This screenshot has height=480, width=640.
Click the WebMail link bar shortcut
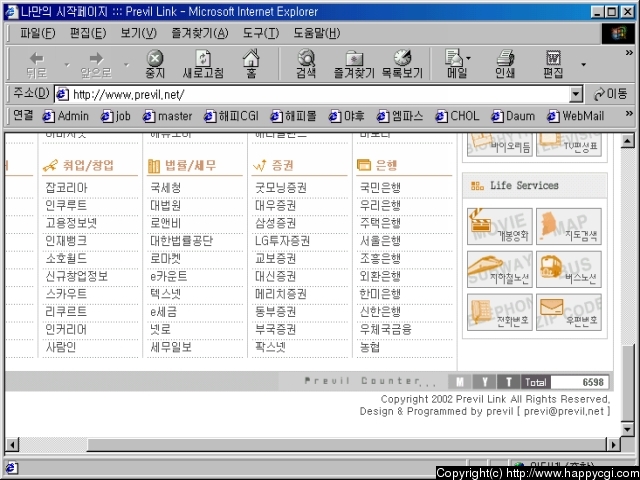(x=576, y=116)
